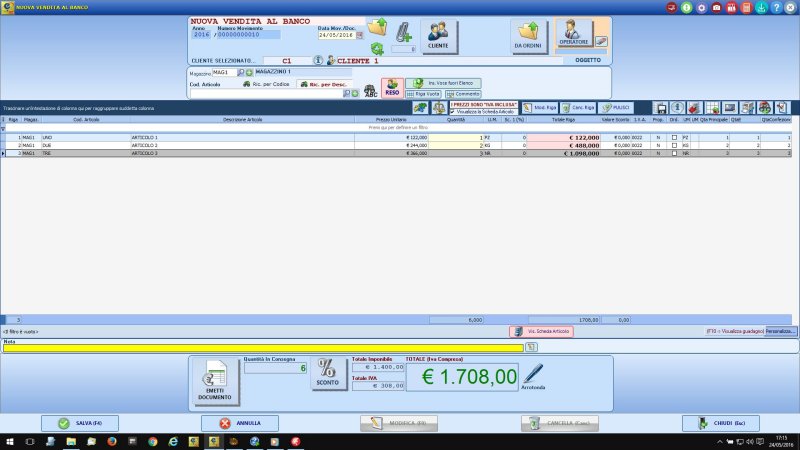Screen dimensions: 800x450
Task: Sort by Descrizione Articolo column header
Action: click(x=242, y=119)
